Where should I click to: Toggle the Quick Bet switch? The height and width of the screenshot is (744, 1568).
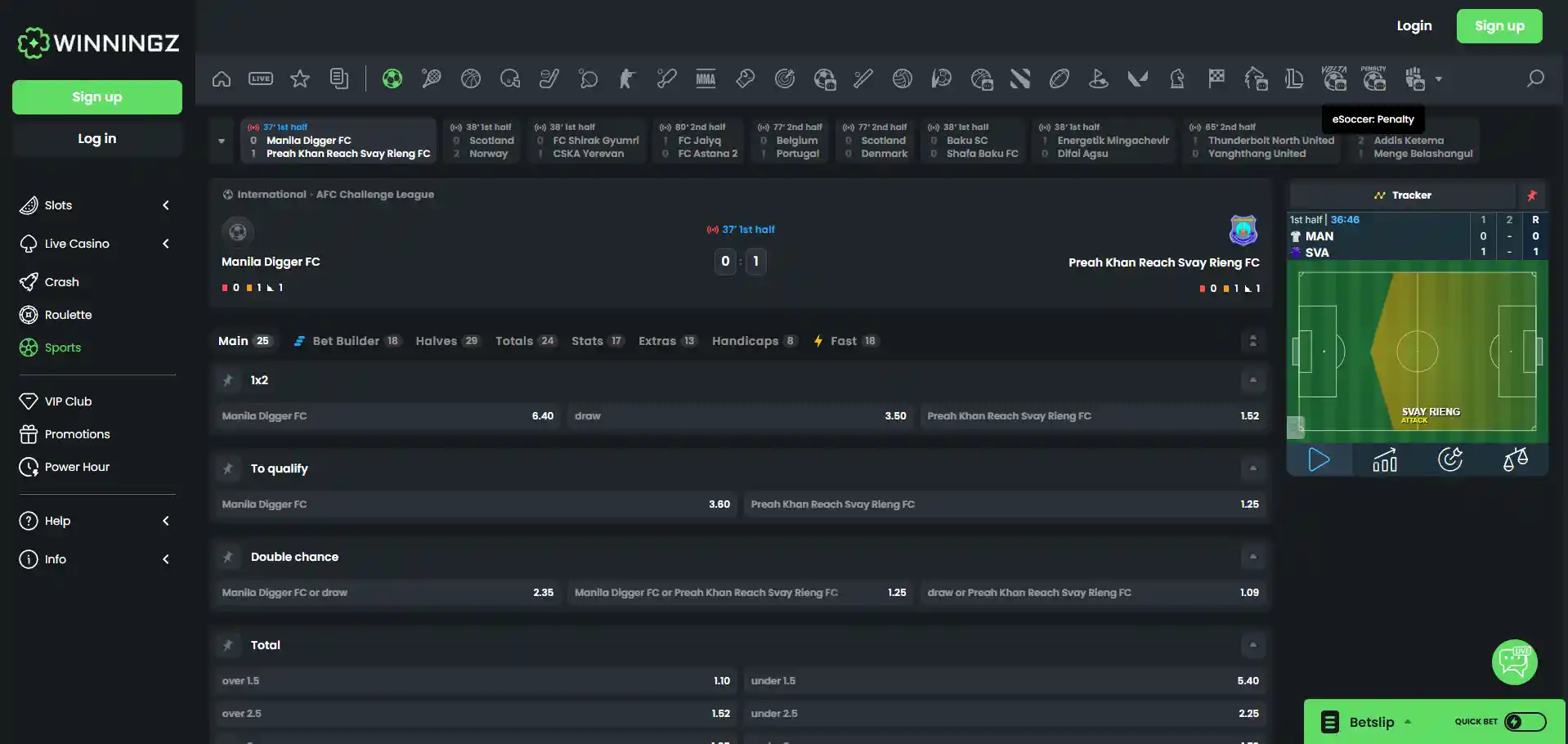1525,722
